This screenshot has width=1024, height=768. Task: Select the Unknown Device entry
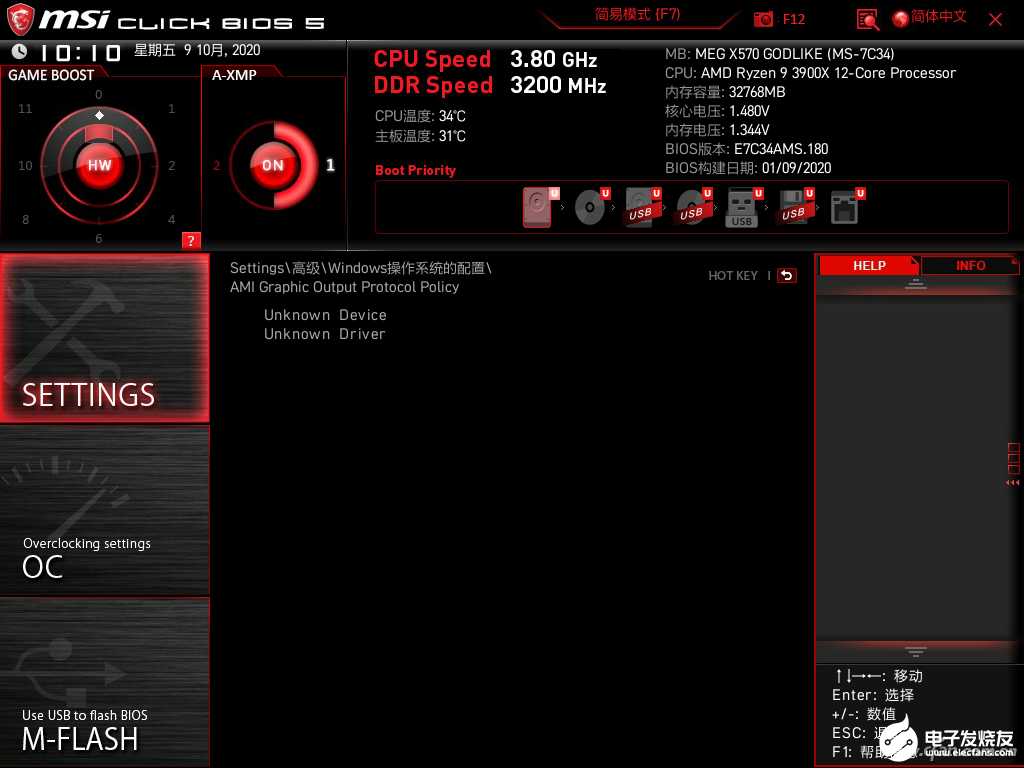[325, 315]
